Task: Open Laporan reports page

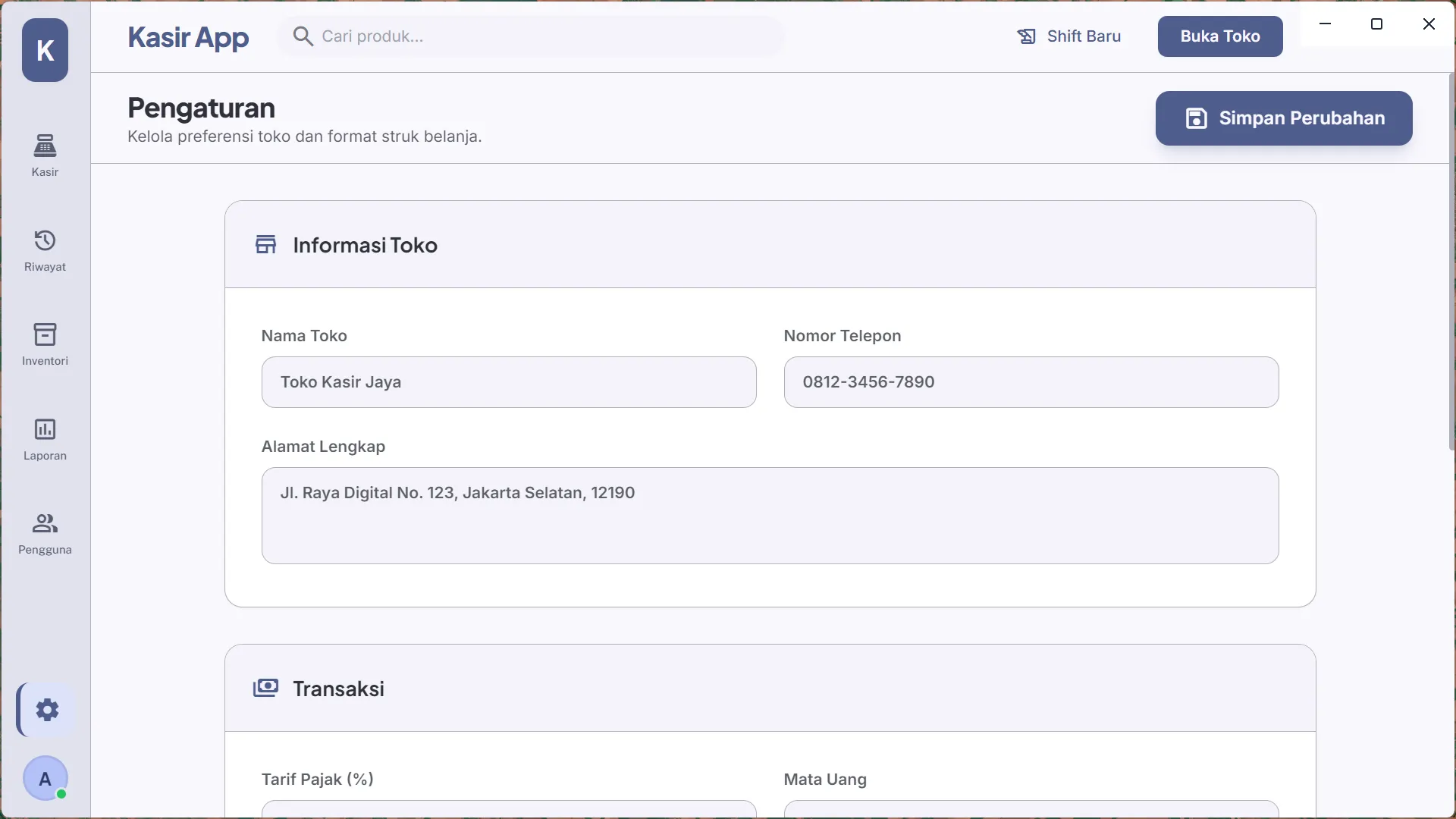Action: 45,439
